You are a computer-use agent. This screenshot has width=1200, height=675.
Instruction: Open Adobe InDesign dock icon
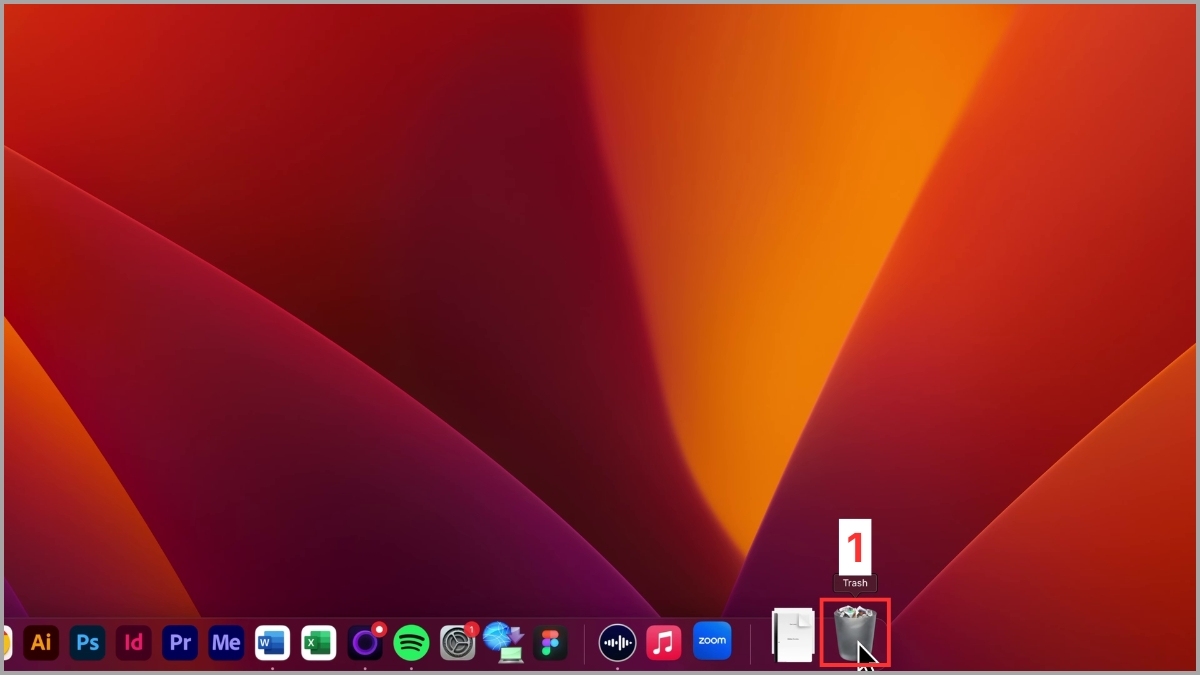[x=133, y=642]
